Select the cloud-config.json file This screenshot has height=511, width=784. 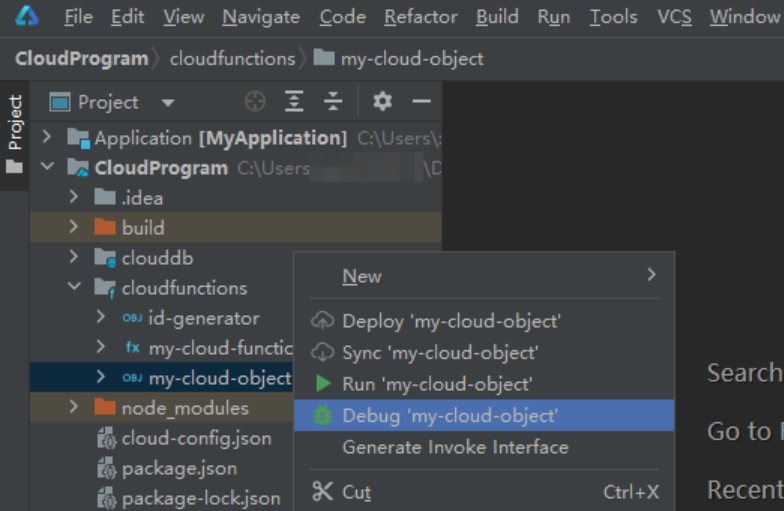[196, 438]
